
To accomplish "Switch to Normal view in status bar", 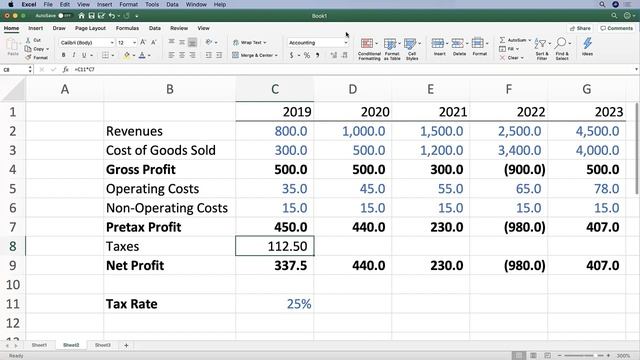I will 518,356.
